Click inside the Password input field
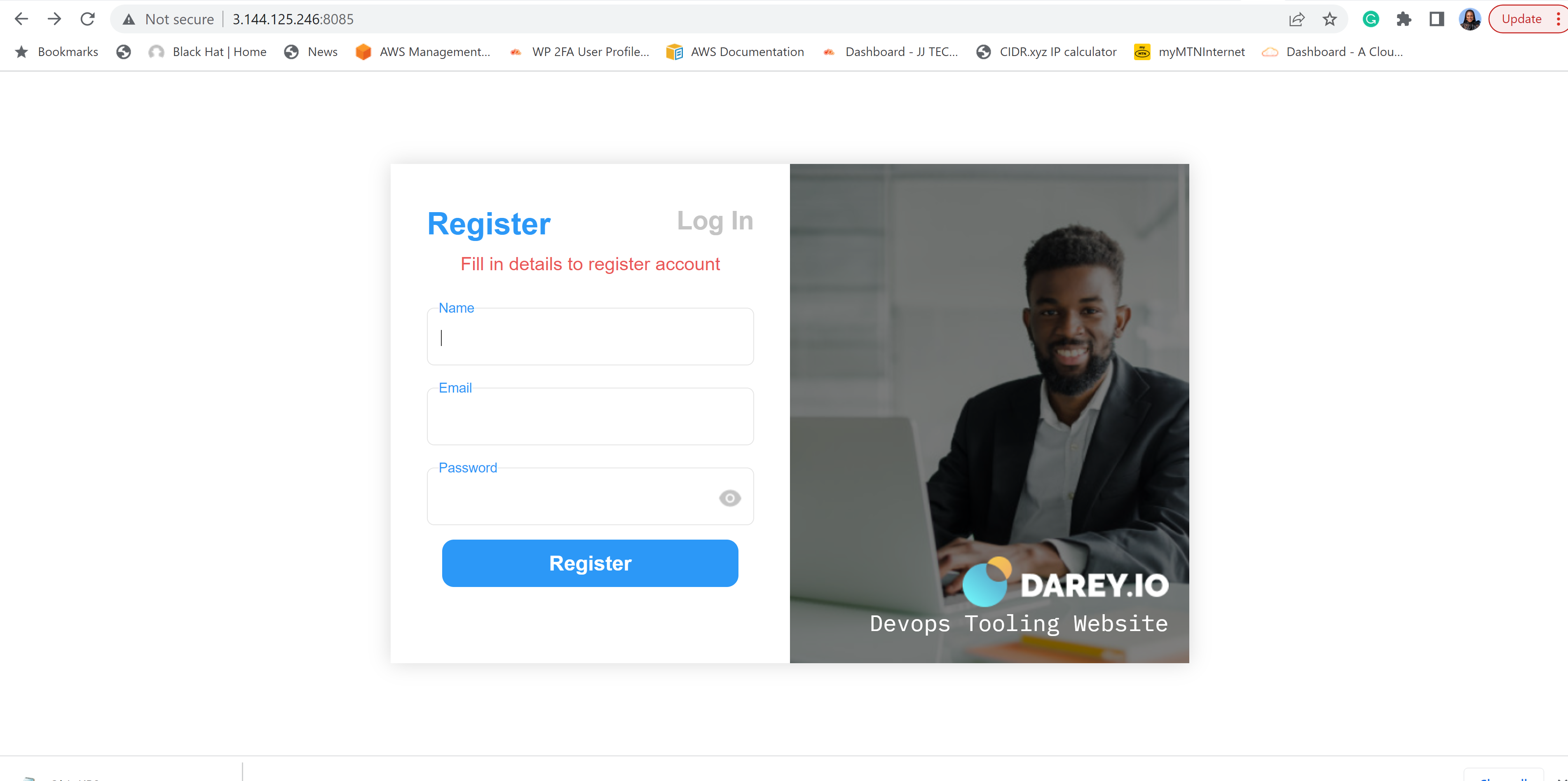The height and width of the screenshot is (781, 1568). click(x=572, y=496)
